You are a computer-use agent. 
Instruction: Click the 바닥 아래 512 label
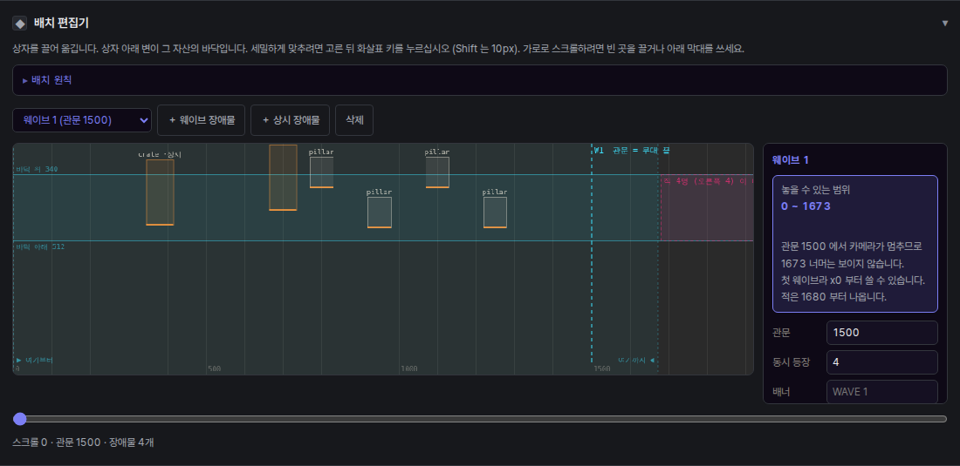[40, 246]
